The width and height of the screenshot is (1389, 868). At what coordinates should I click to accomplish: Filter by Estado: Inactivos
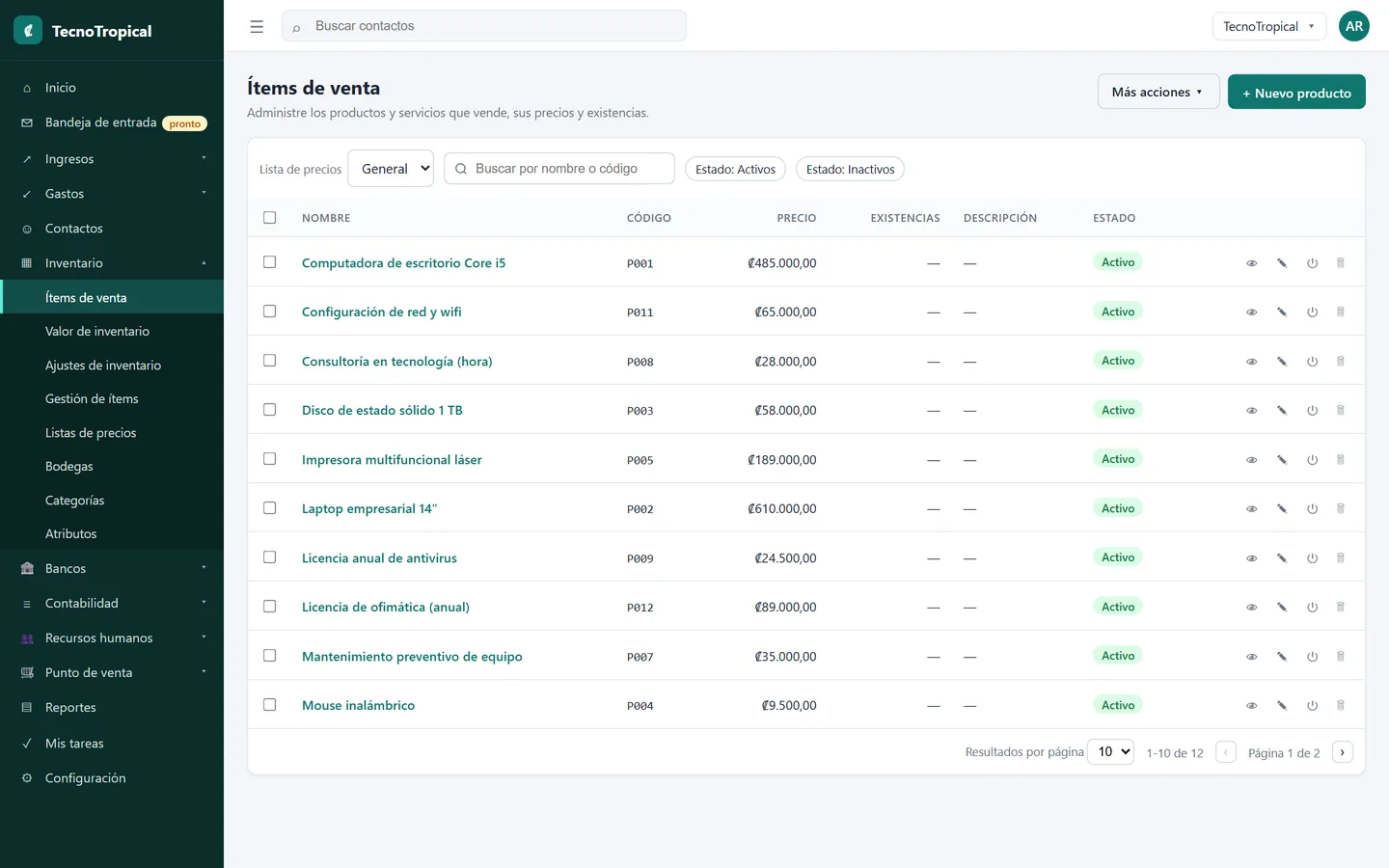850,169
